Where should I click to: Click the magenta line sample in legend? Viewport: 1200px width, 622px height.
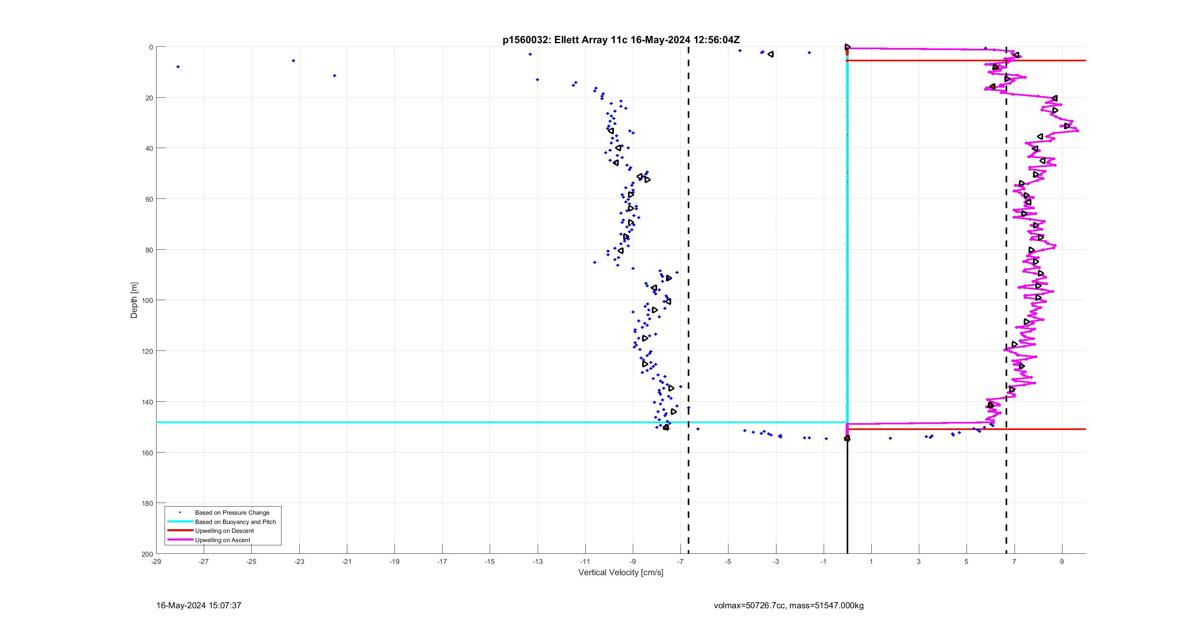tap(179, 539)
